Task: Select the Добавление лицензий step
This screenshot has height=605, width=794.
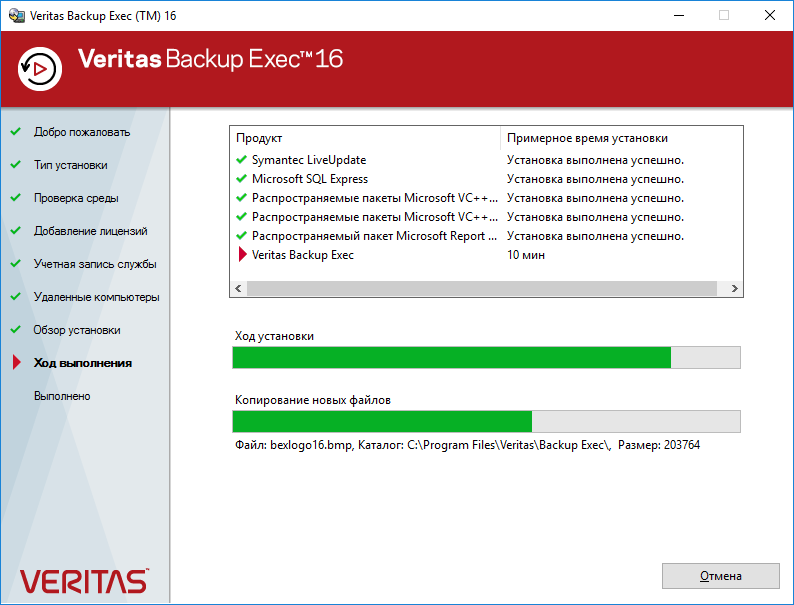Action: pyautogui.click(x=91, y=231)
